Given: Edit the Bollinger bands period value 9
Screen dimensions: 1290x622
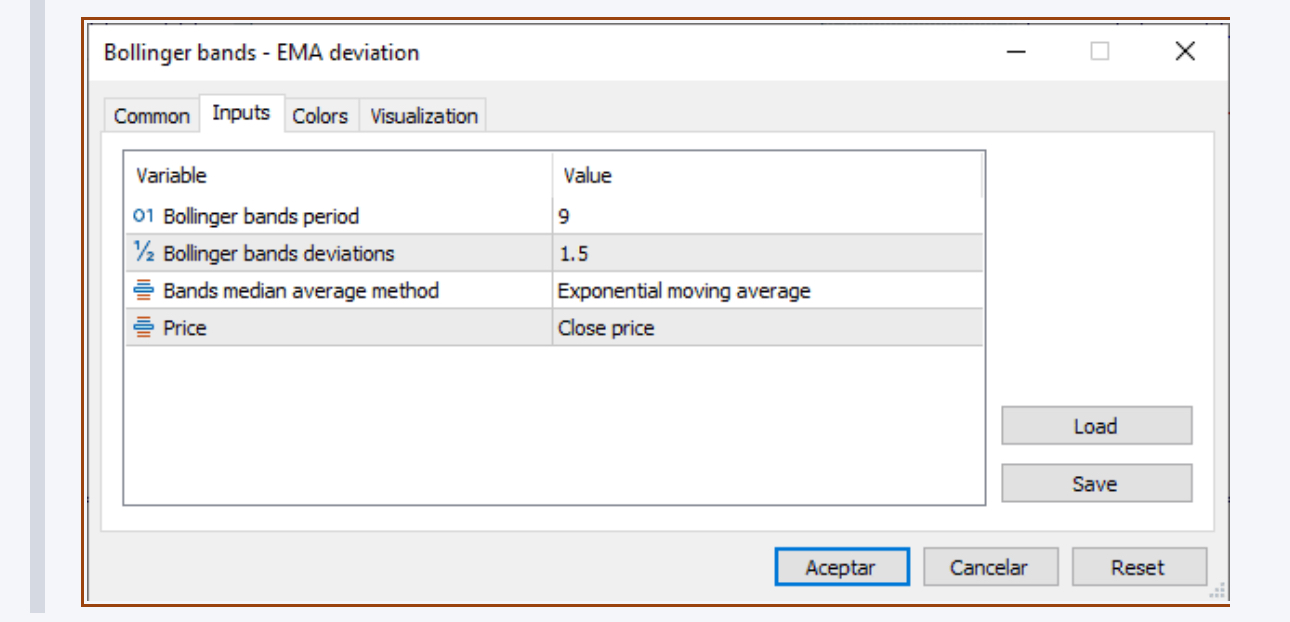Looking at the screenshot, I should coord(766,216).
